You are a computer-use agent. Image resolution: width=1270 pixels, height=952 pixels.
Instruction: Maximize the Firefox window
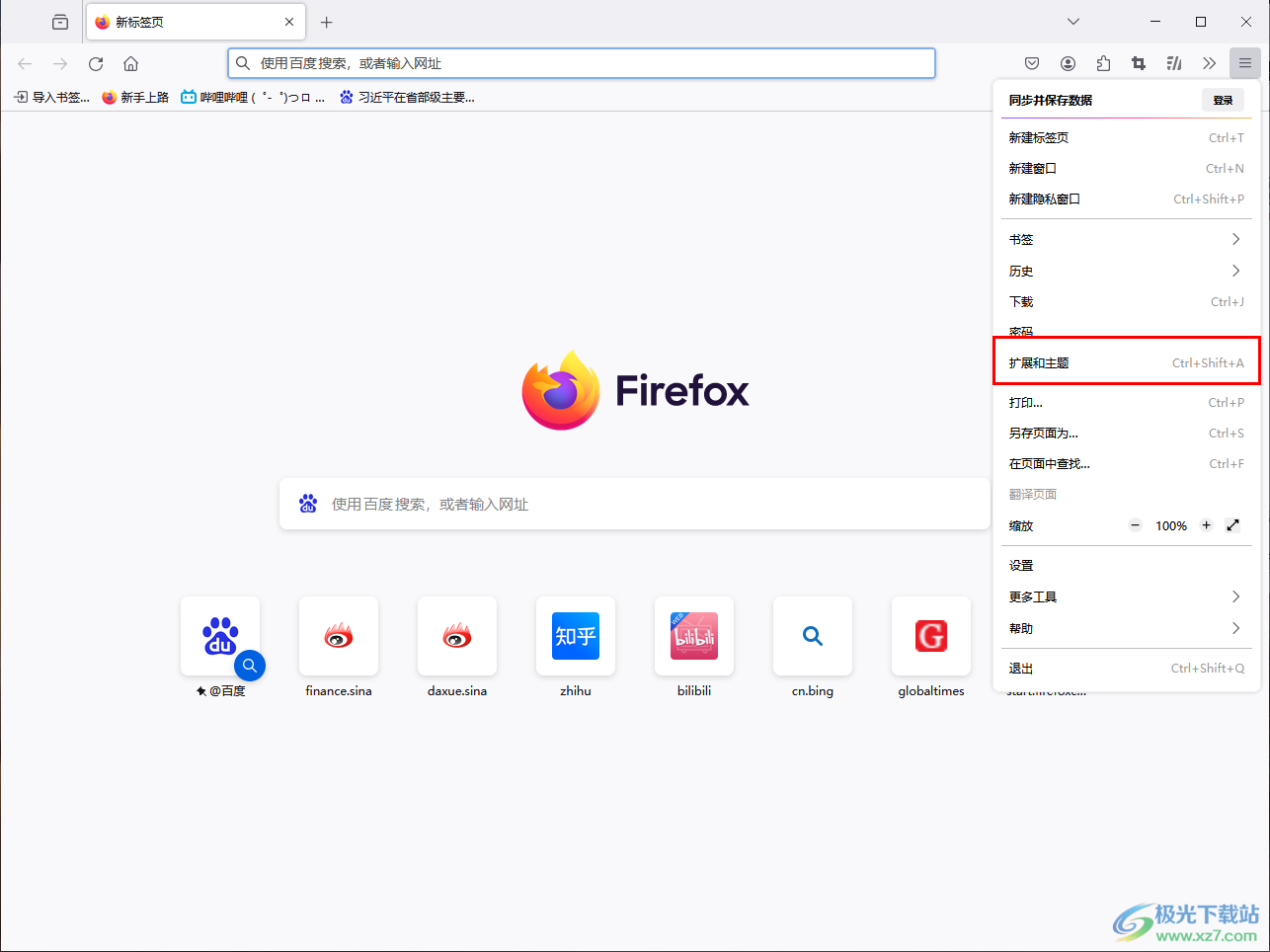pos(1201,22)
